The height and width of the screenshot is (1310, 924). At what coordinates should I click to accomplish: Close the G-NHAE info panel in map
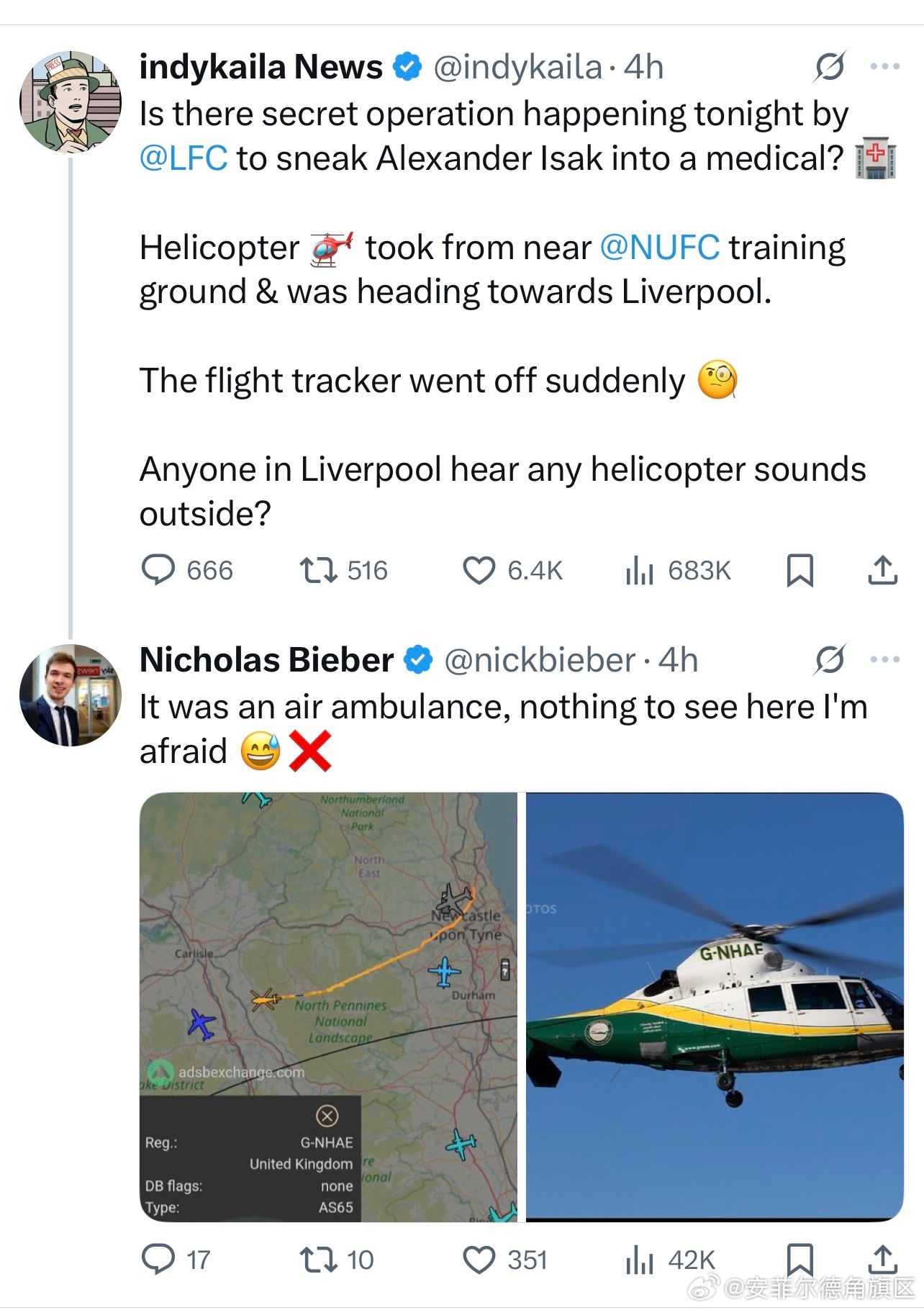327,1116
